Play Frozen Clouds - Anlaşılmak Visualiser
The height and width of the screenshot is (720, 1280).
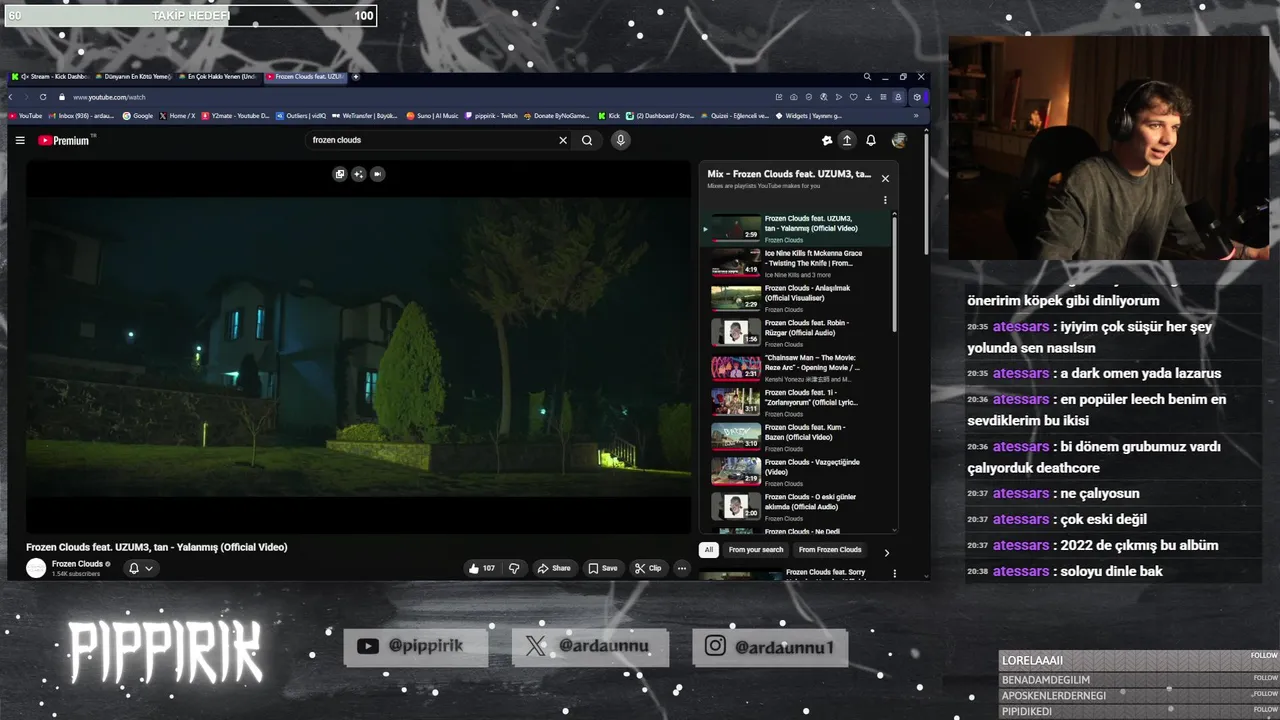(x=800, y=298)
